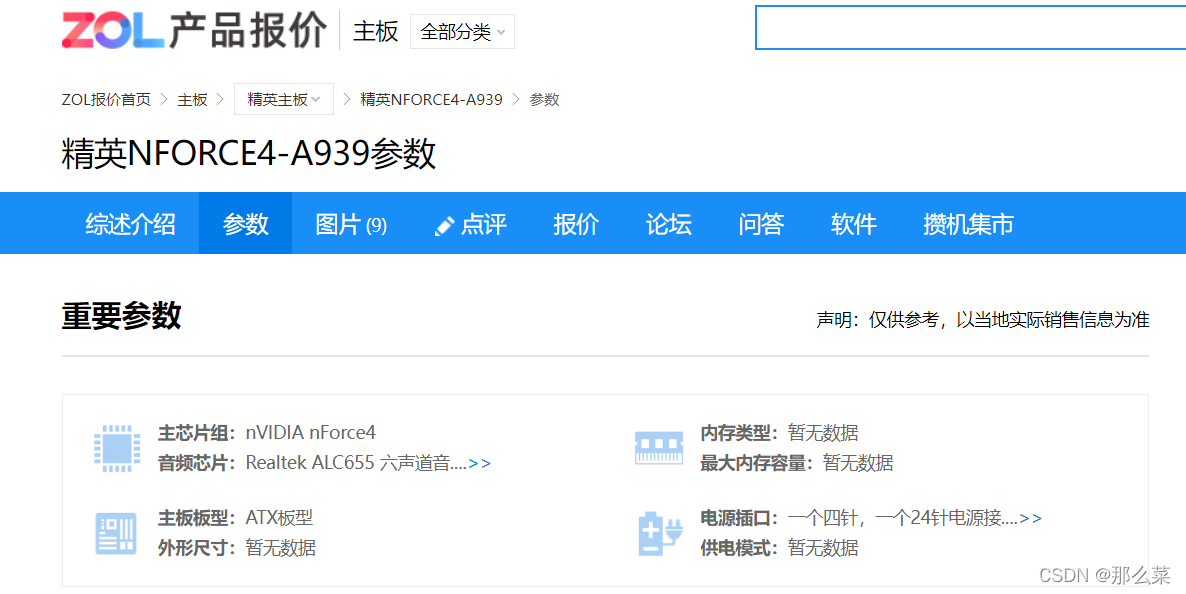Click the power plug icon beside 电源插口
The height and width of the screenshot is (594, 1186).
[x=660, y=533]
